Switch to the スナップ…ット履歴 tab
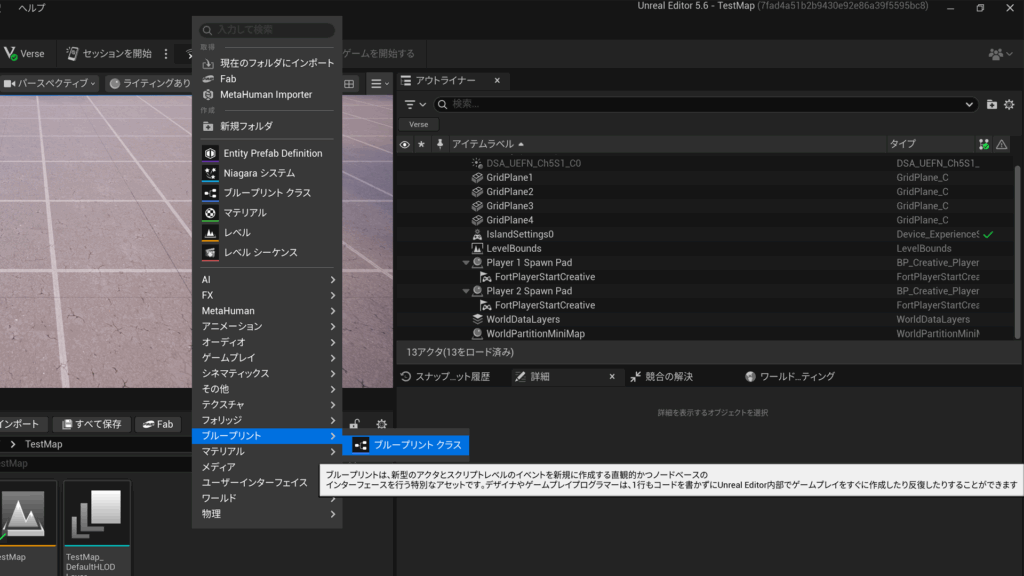Image resolution: width=1024 pixels, height=576 pixels. tap(446, 377)
